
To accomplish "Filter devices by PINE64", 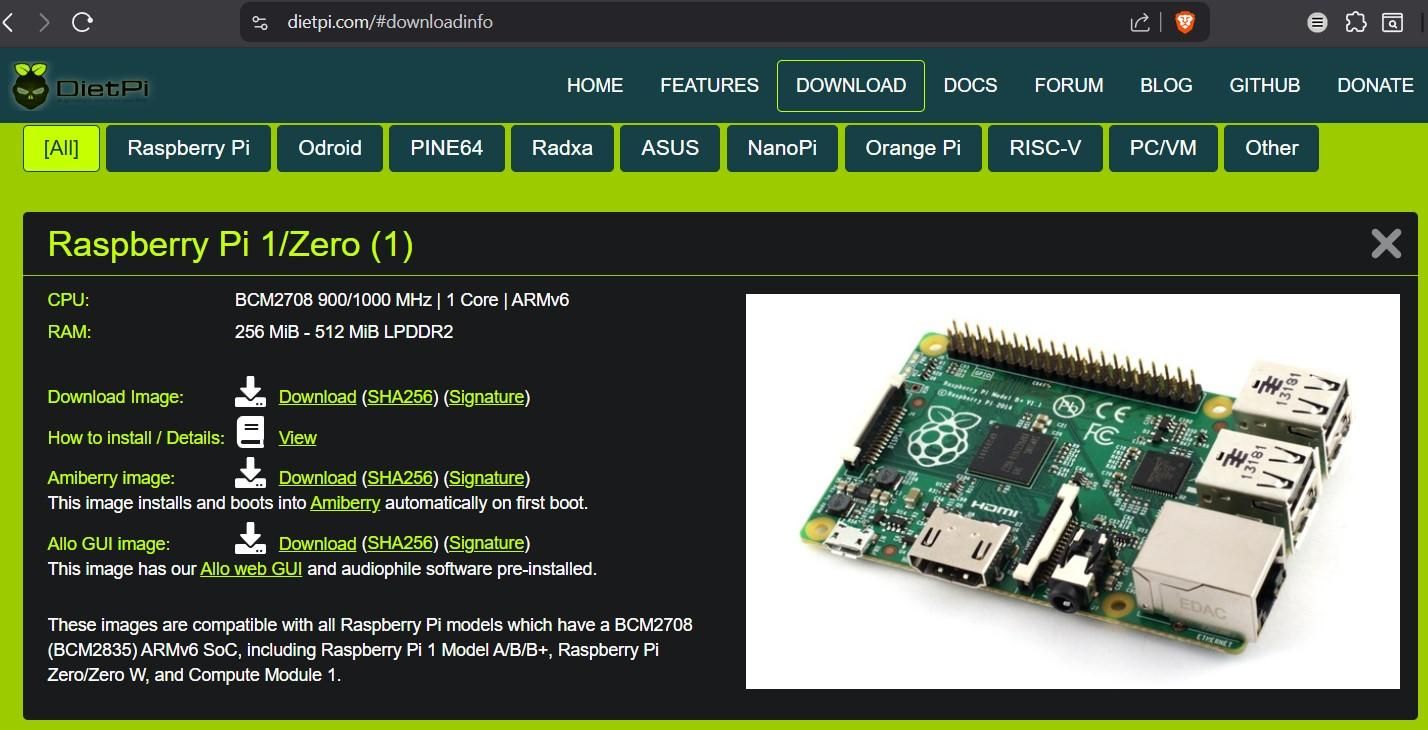I will pos(447,148).
